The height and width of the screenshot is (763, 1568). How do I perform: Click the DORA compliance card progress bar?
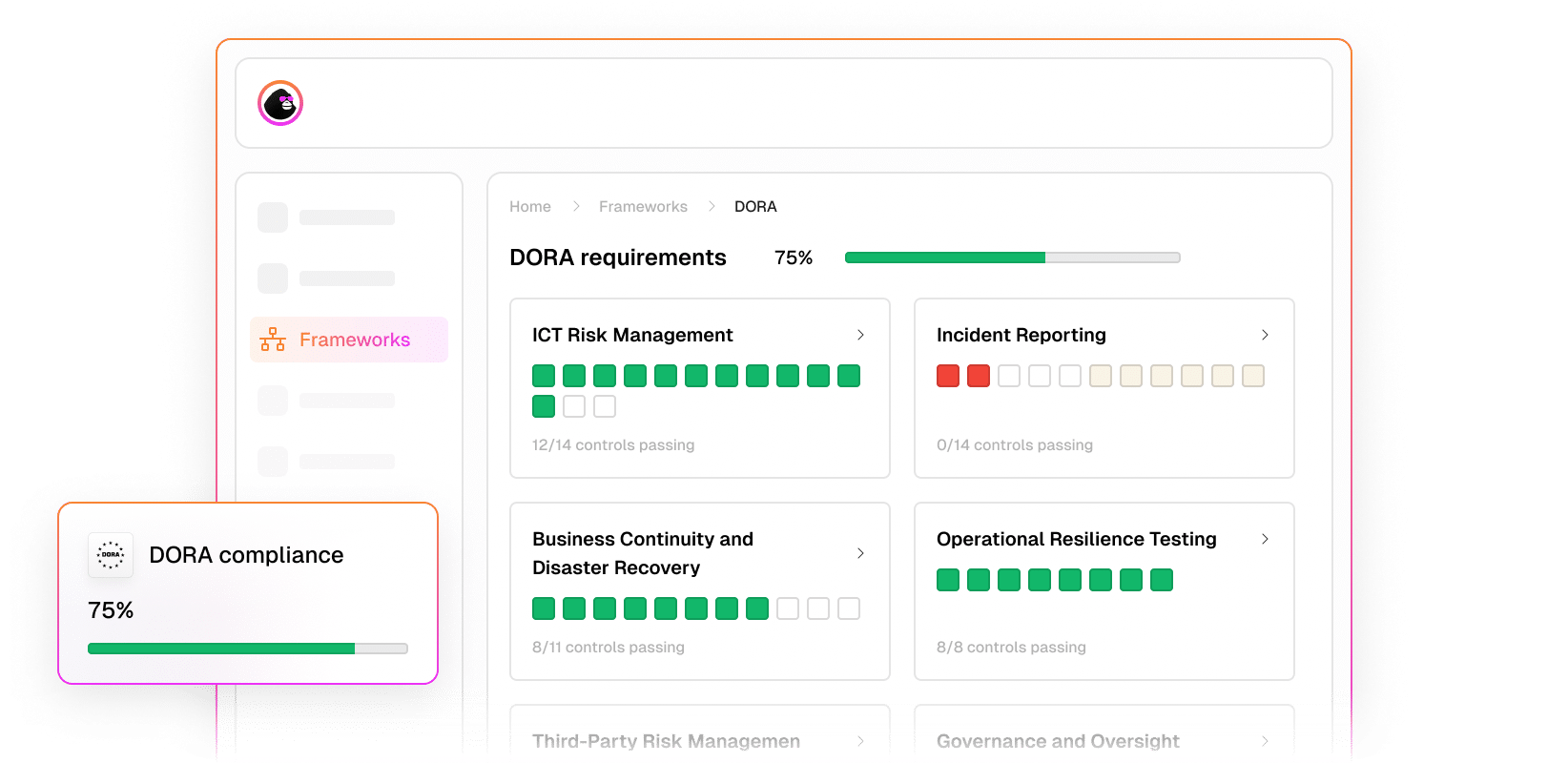tap(248, 649)
